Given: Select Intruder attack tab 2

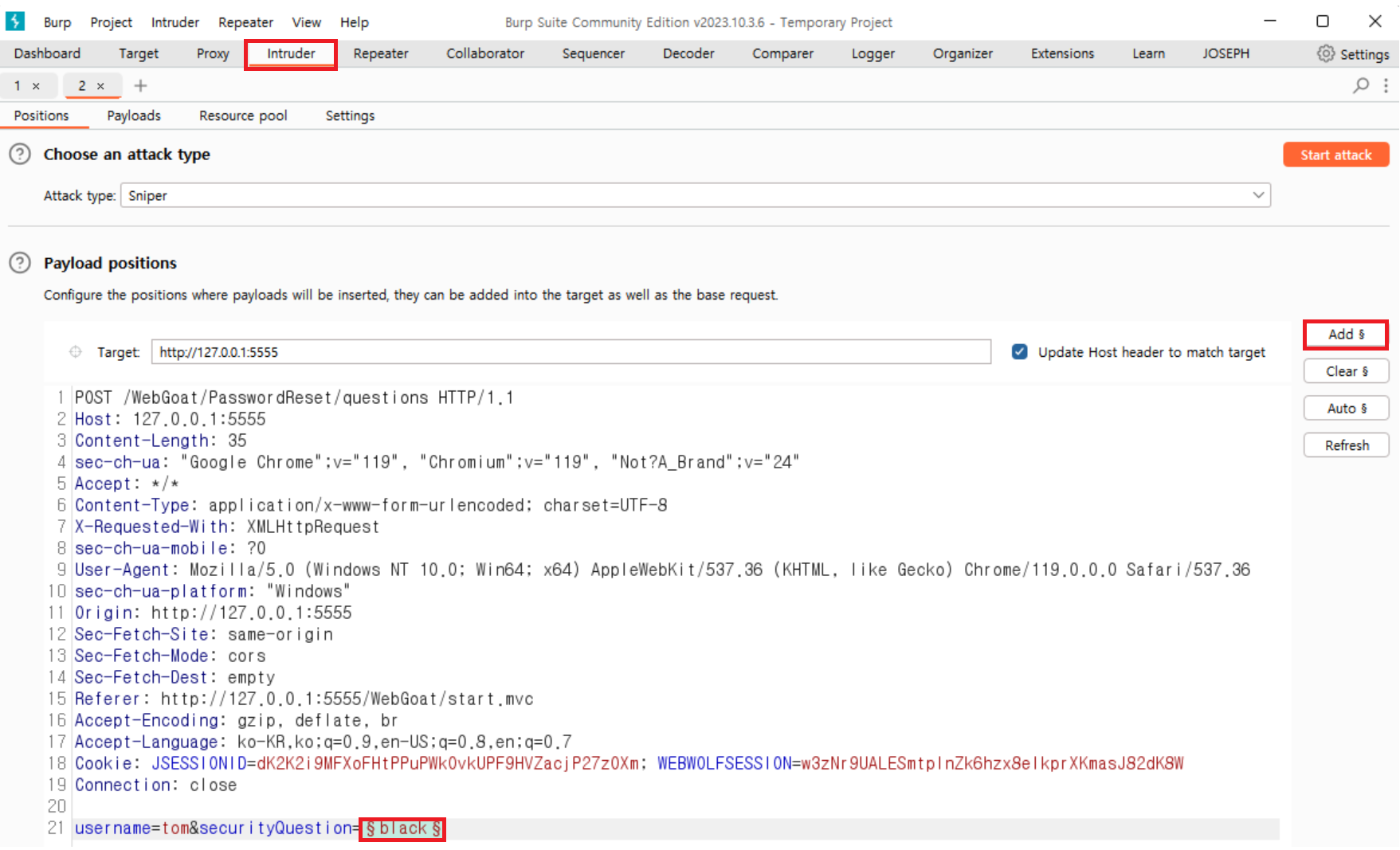Looking at the screenshot, I should coord(82,85).
